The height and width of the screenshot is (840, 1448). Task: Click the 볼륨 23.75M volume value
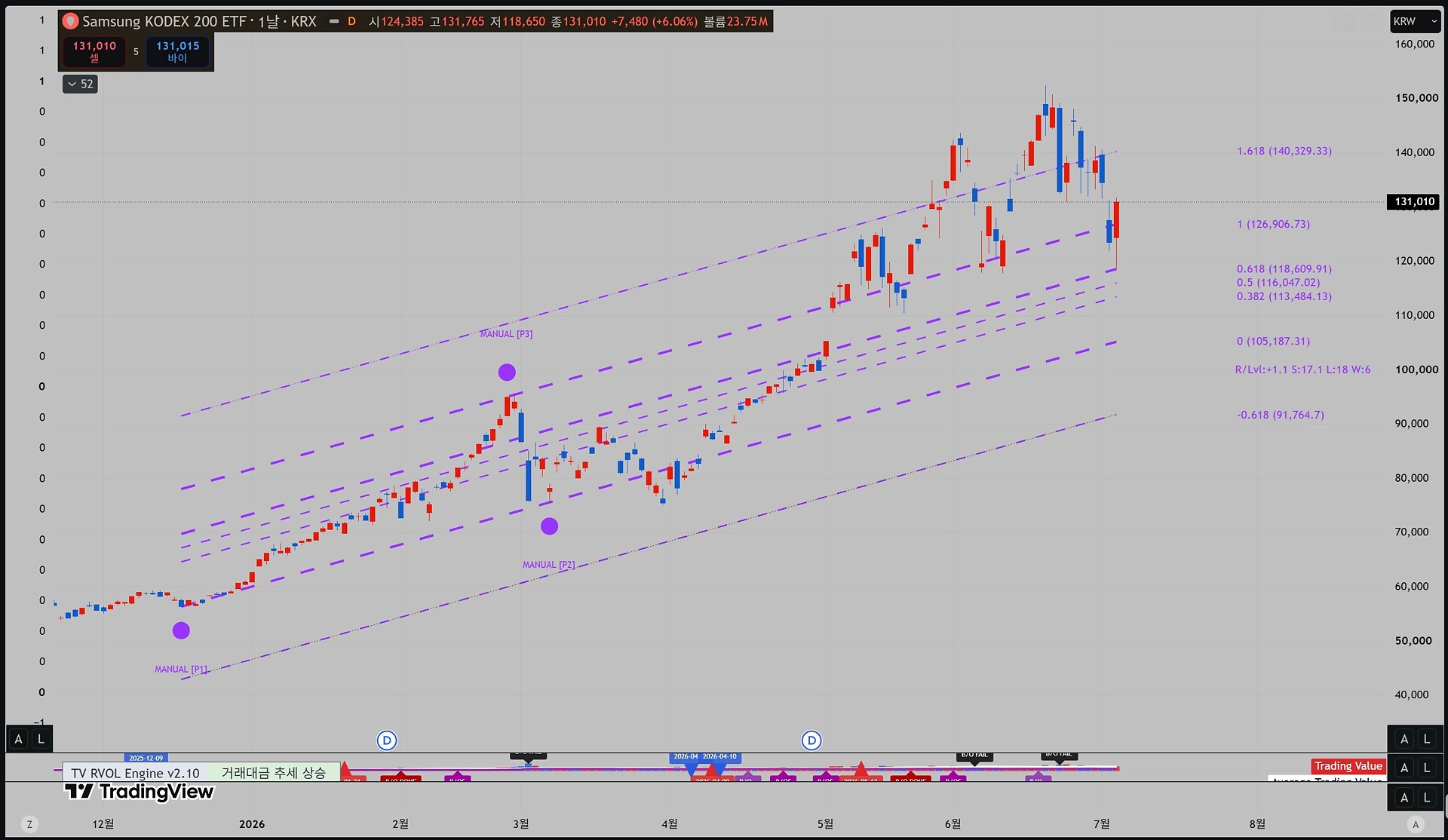(x=735, y=21)
